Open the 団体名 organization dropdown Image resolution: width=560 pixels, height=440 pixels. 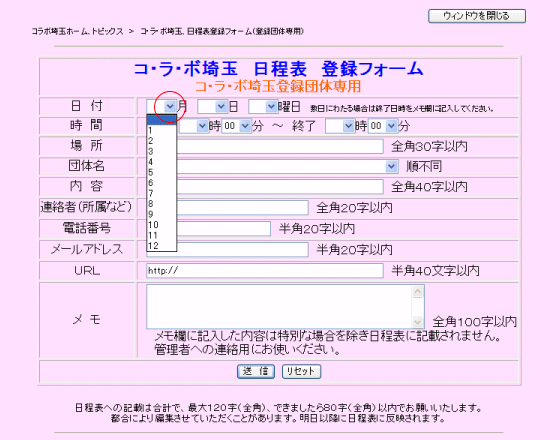coord(272,166)
